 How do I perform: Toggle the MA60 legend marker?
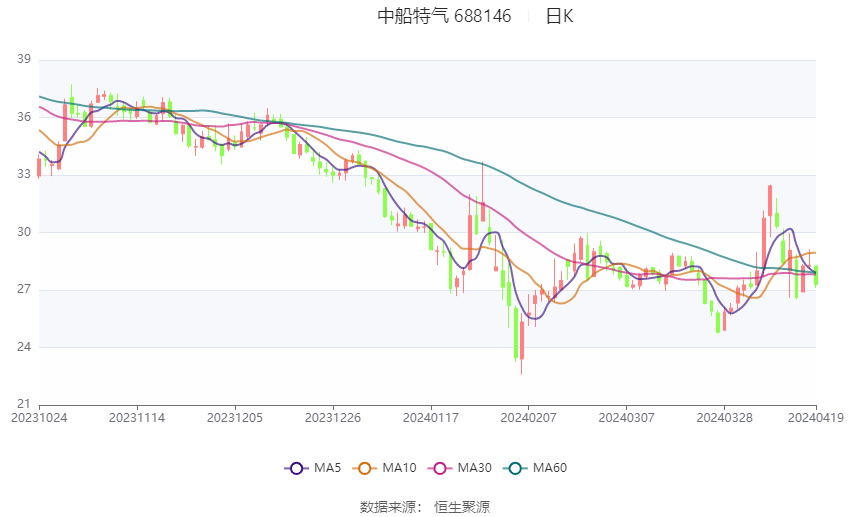click(514, 468)
